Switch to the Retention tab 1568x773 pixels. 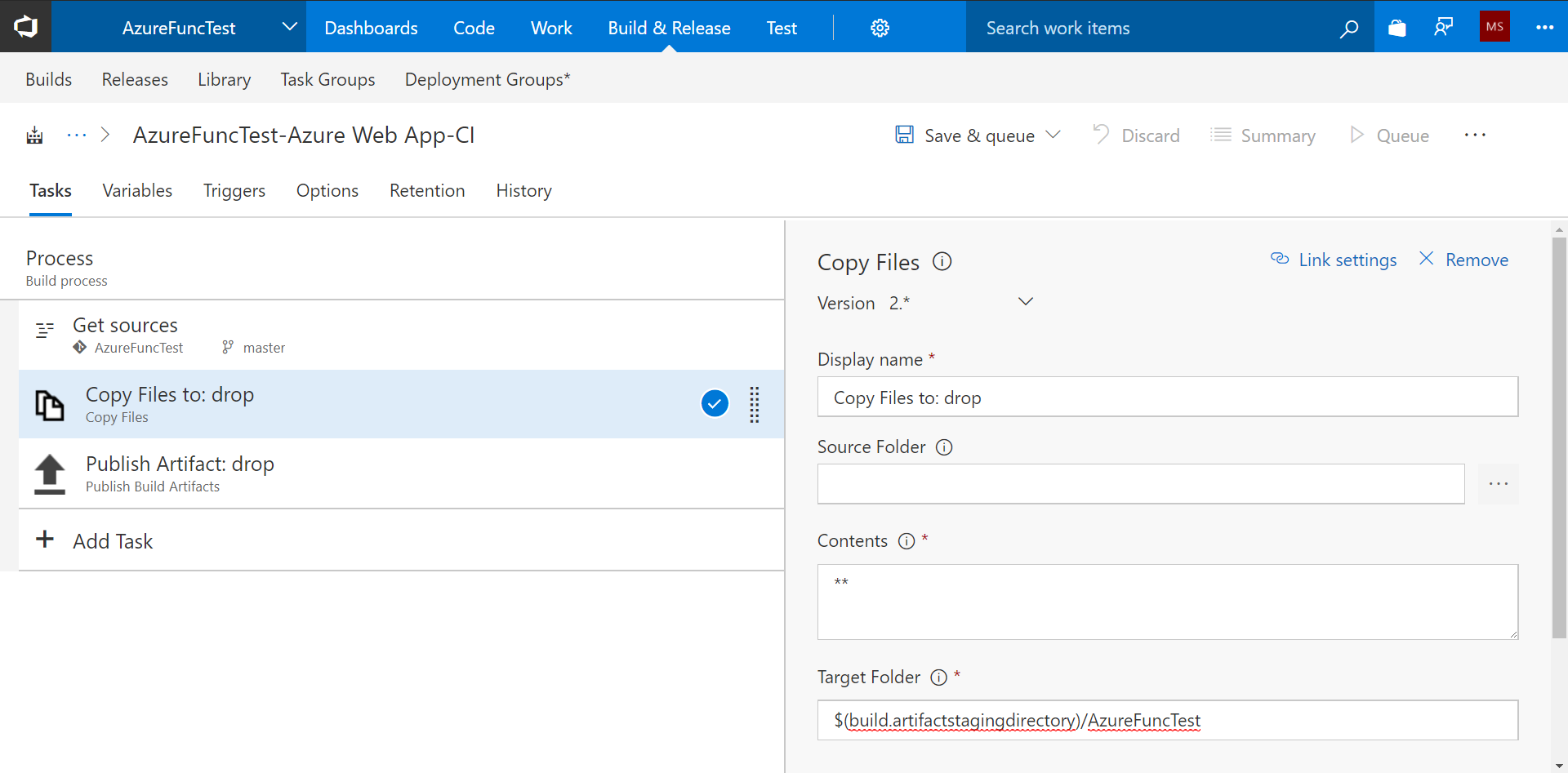point(427,190)
